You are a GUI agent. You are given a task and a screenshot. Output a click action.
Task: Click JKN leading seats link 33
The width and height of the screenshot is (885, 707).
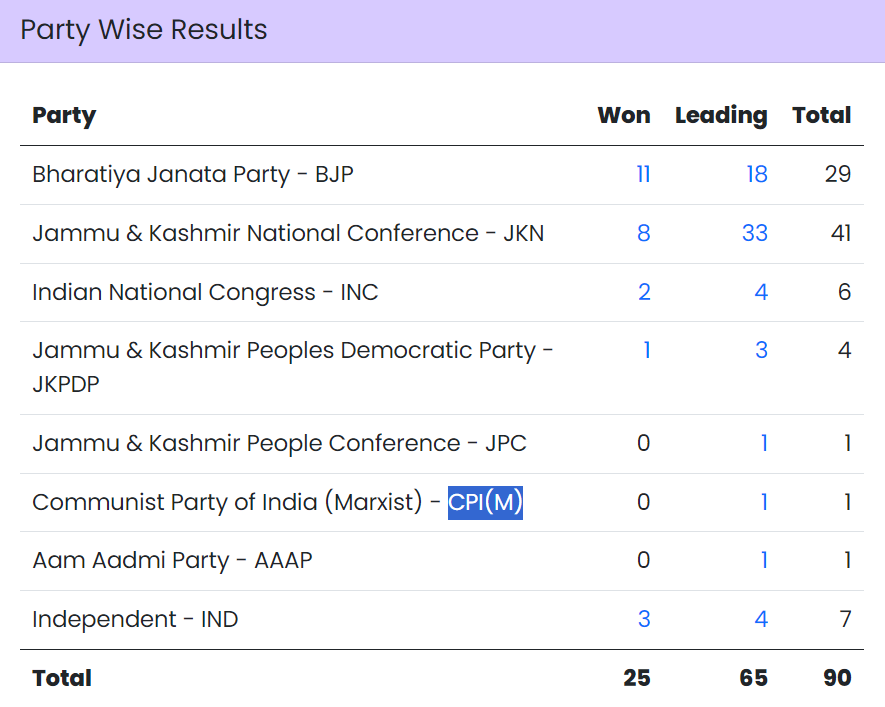tap(754, 234)
